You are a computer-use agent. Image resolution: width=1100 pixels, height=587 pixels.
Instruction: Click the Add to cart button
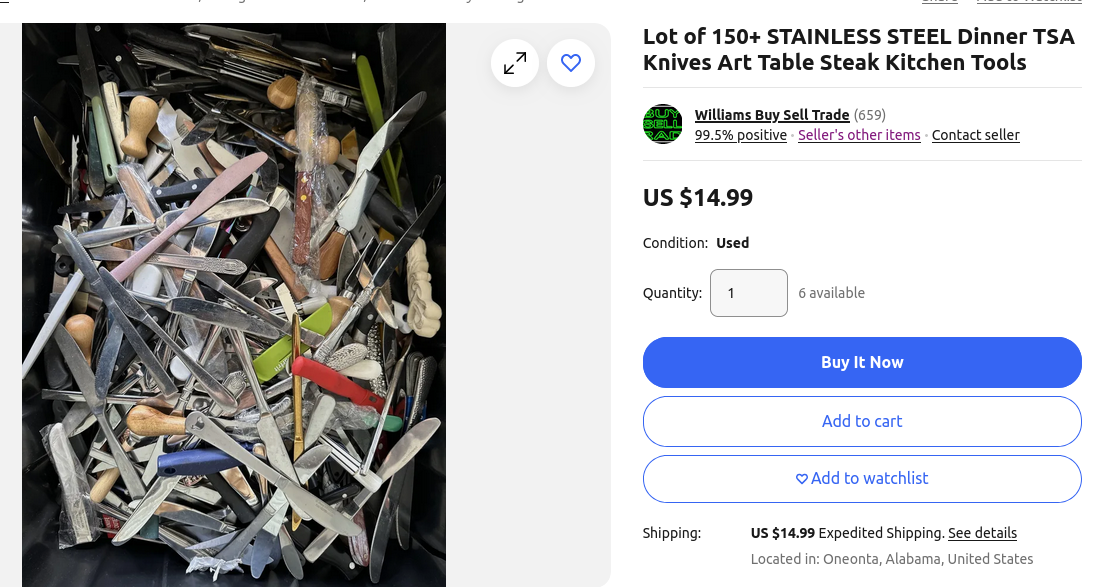click(x=862, y=421)
